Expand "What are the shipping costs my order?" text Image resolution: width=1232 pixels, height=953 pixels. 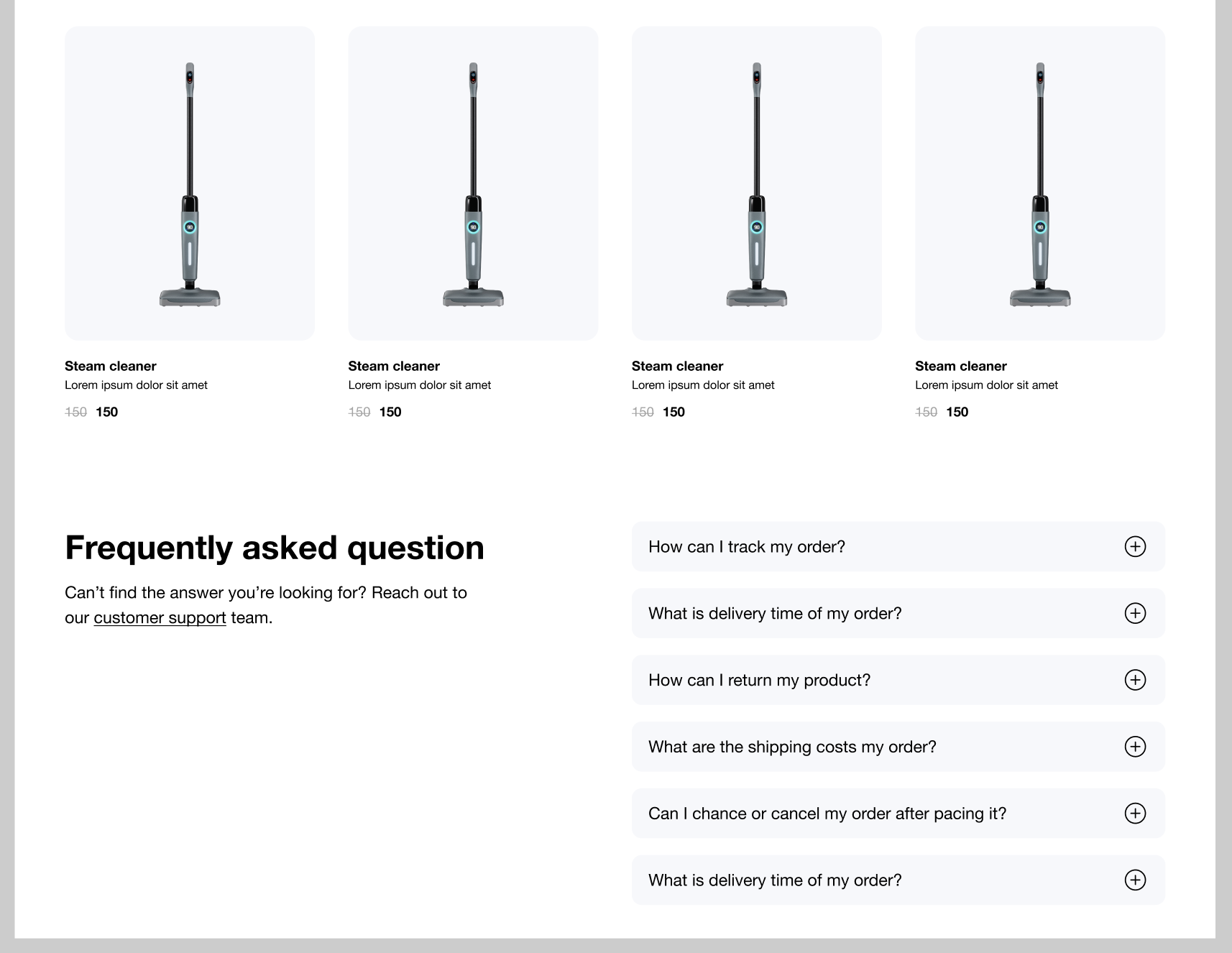(792, 747)
